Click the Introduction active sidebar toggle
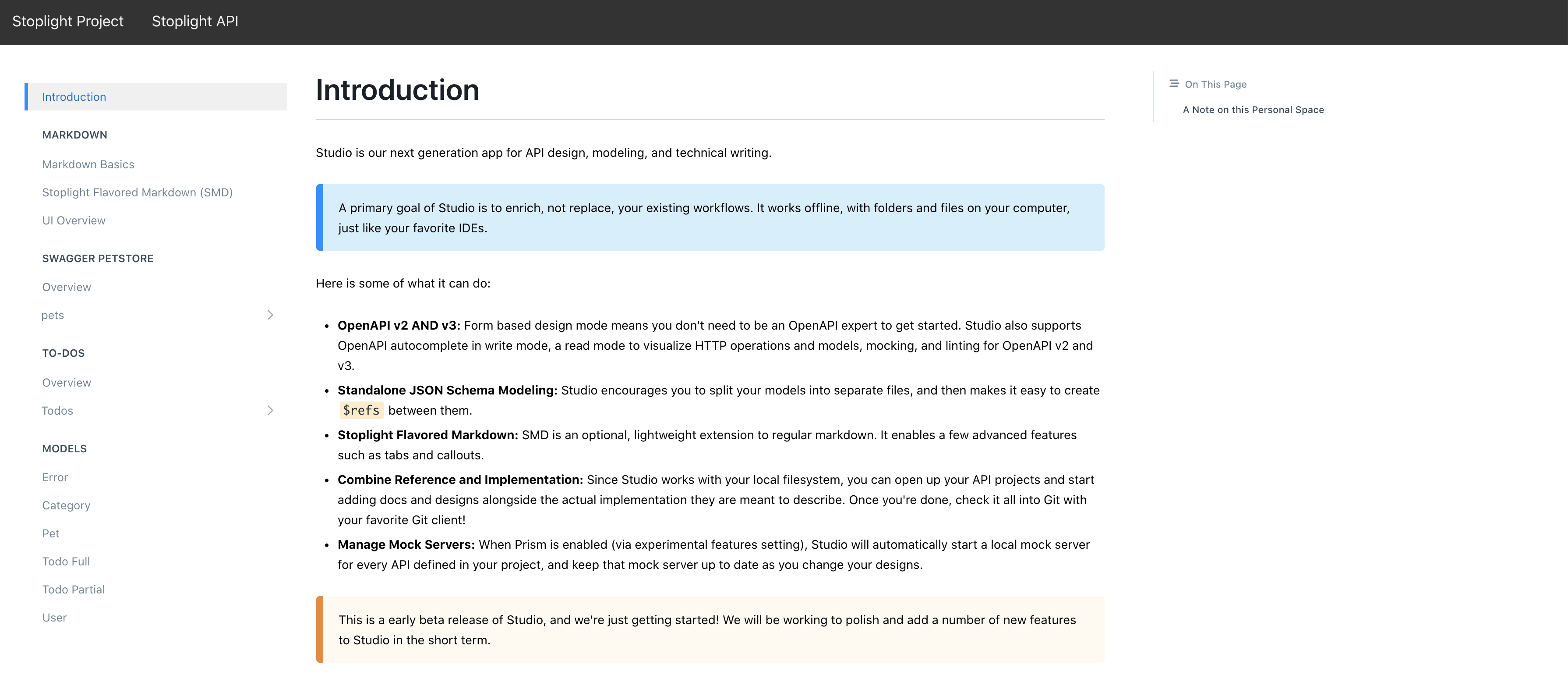Viewport: 1568px width, 675px height. (155, 96)
